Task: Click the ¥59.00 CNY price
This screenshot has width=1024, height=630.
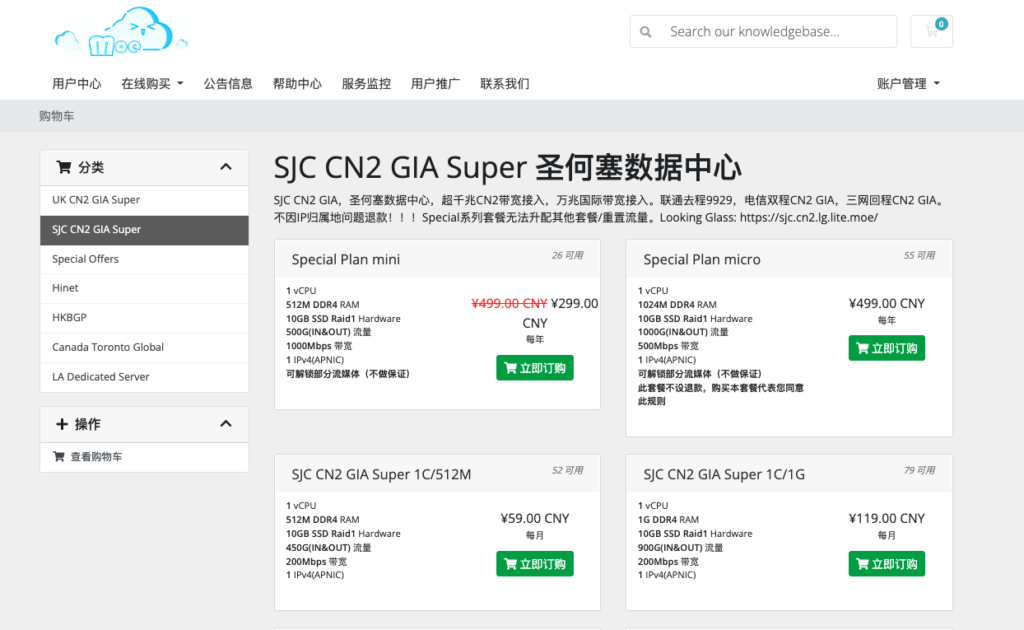Action: pos(535,518)
